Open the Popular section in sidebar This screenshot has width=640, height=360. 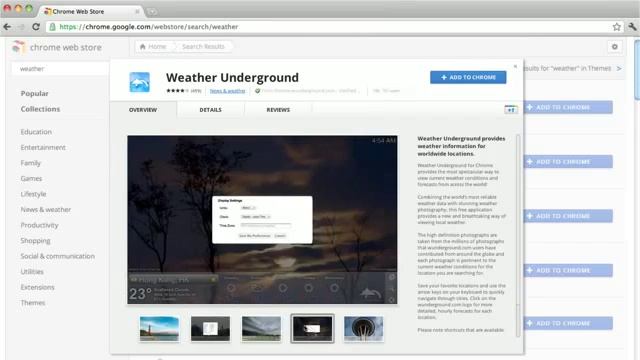pyautogui.click(x=34, y=93)
